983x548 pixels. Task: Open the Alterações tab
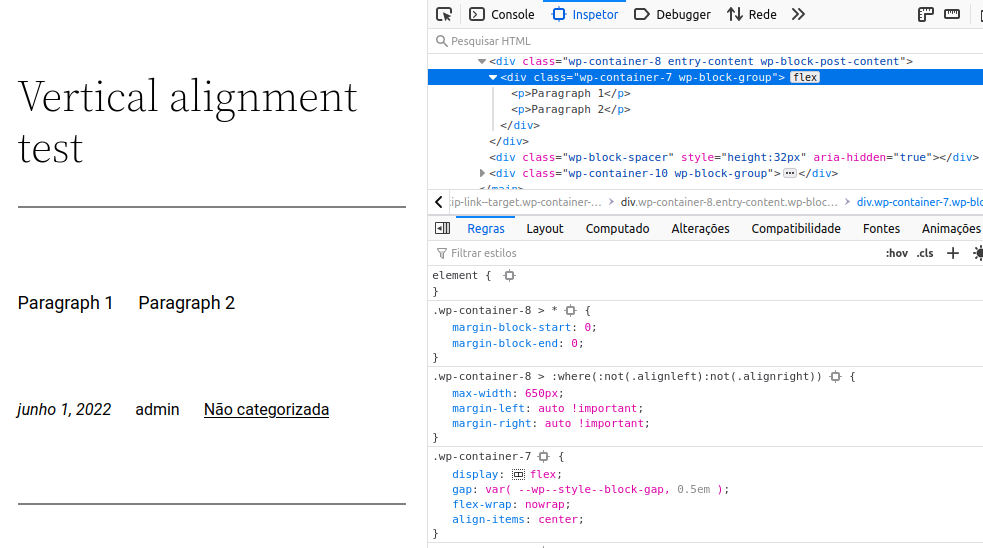[700, 229]
